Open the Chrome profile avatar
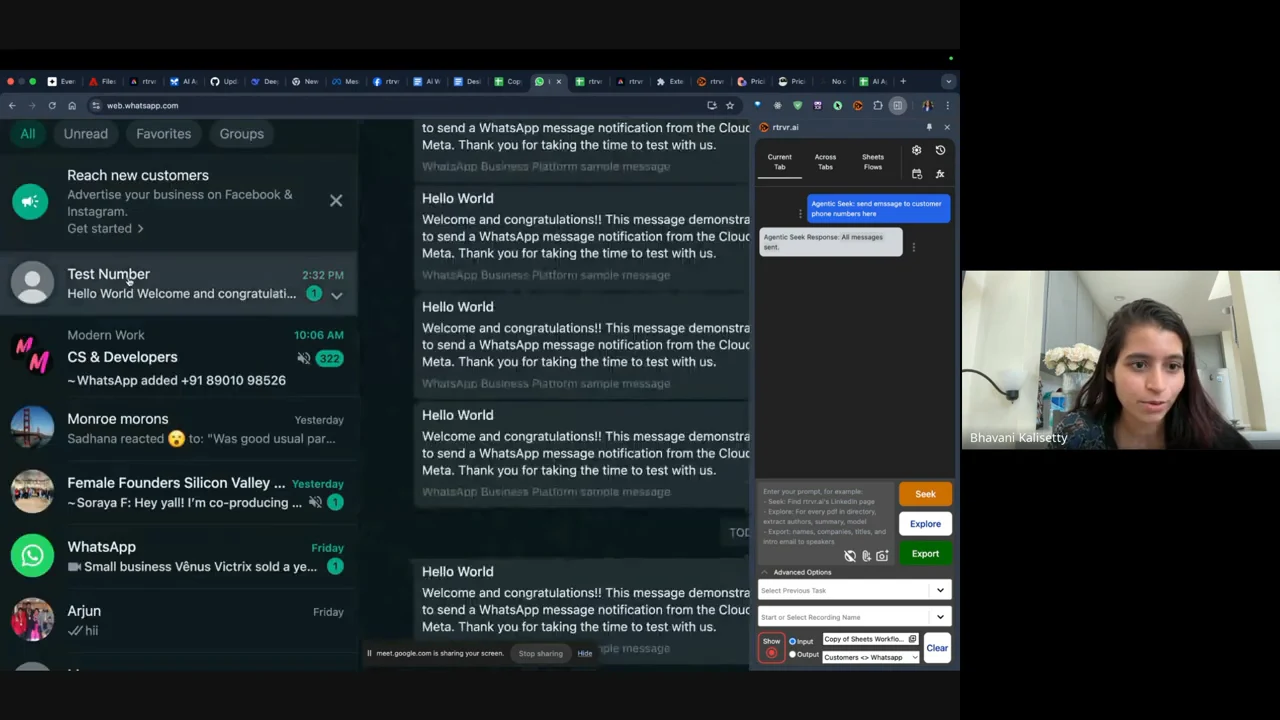Viewport: 1280px width, 720px height. pos(928,105)
